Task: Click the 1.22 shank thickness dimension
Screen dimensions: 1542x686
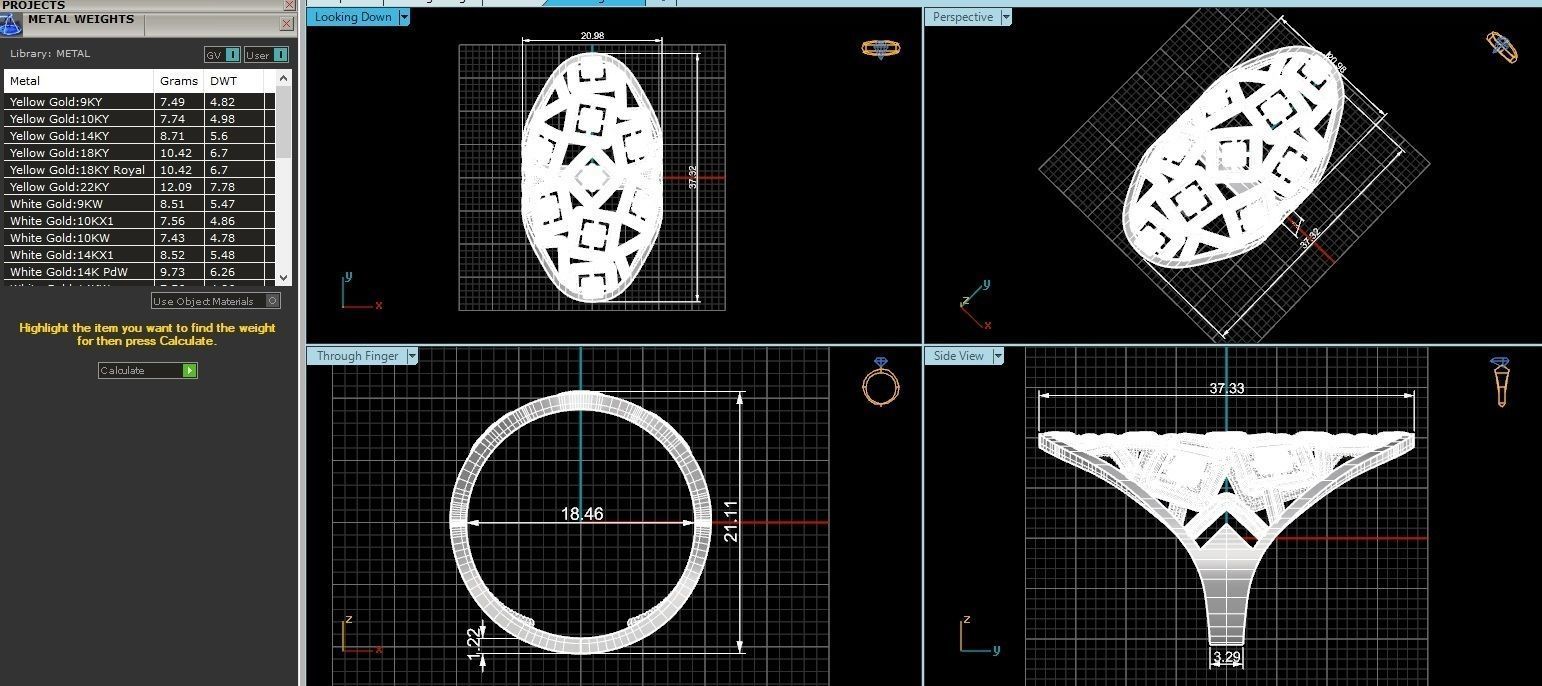Action: click(x=475, y=642)
